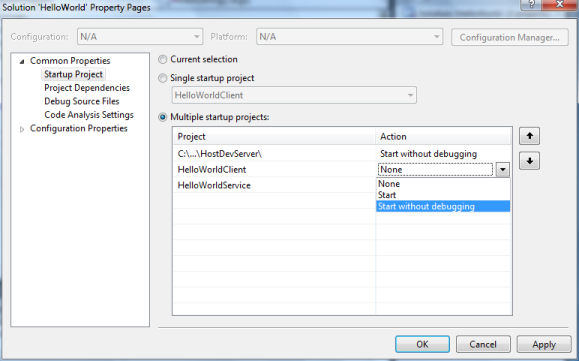
Task: Go to Code Analysis Settings
Action: pyautogui.click(x=89, y=115)
